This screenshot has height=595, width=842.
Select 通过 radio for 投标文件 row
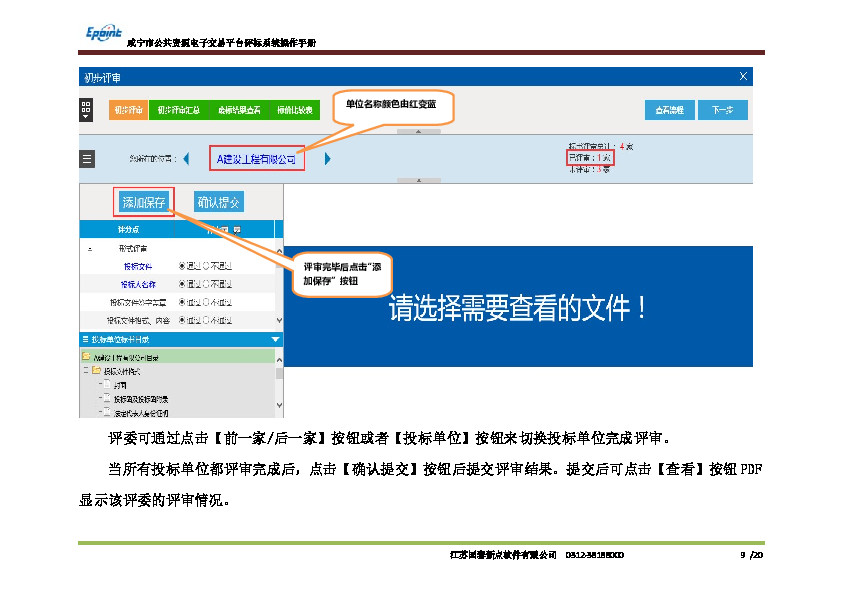[182, 266]
